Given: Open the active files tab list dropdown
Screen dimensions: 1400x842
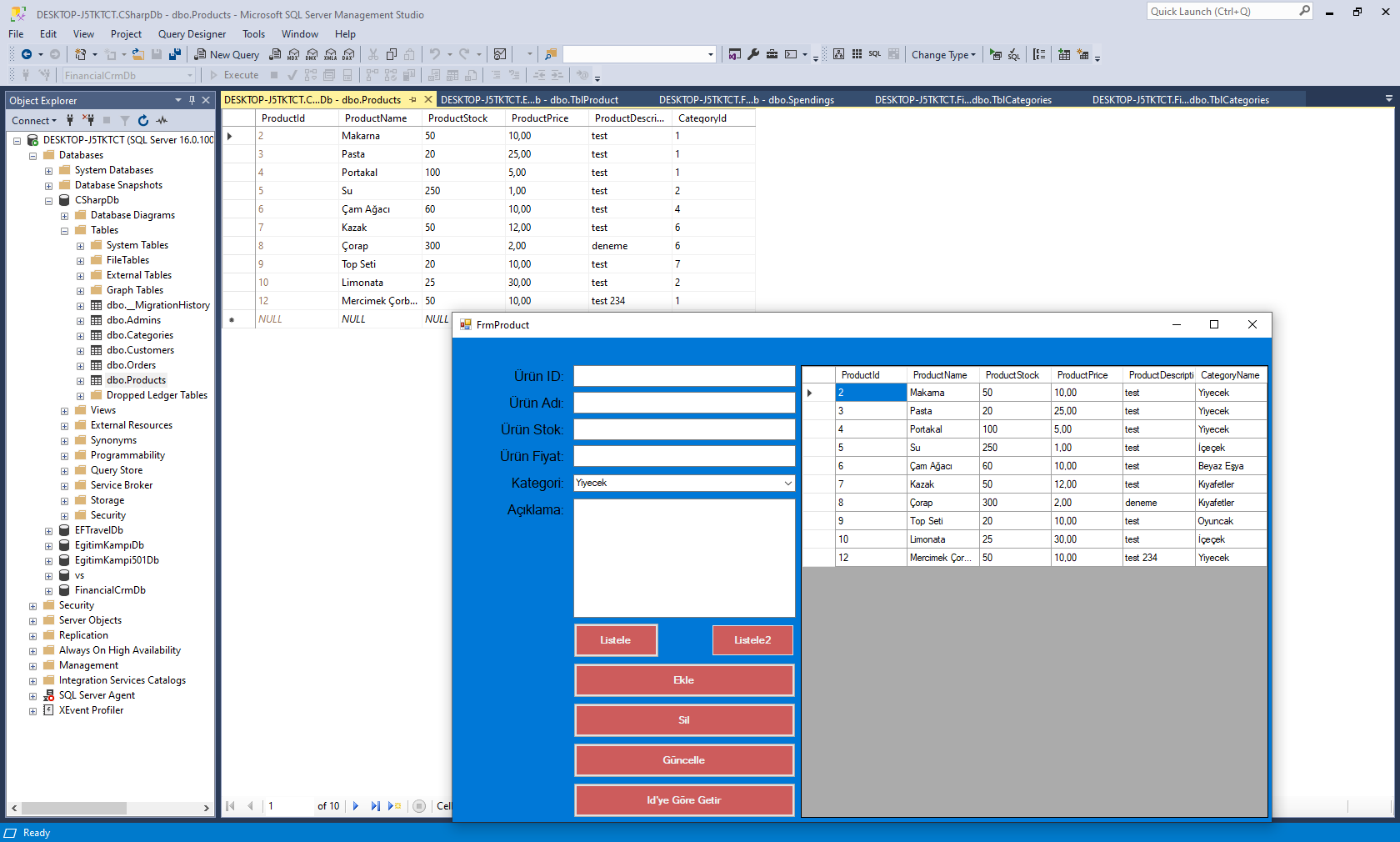Looking at the screenshot, I should tap(1388, 98).
